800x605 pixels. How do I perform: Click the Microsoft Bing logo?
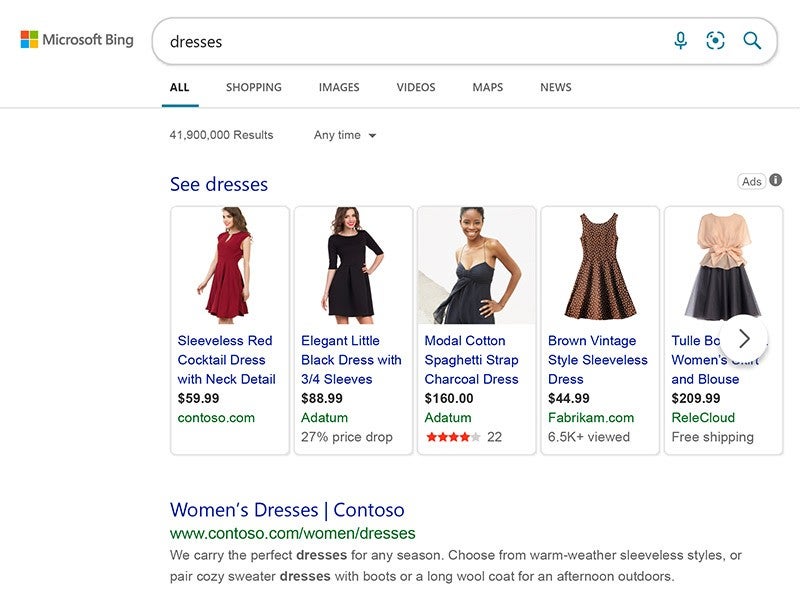77,40
